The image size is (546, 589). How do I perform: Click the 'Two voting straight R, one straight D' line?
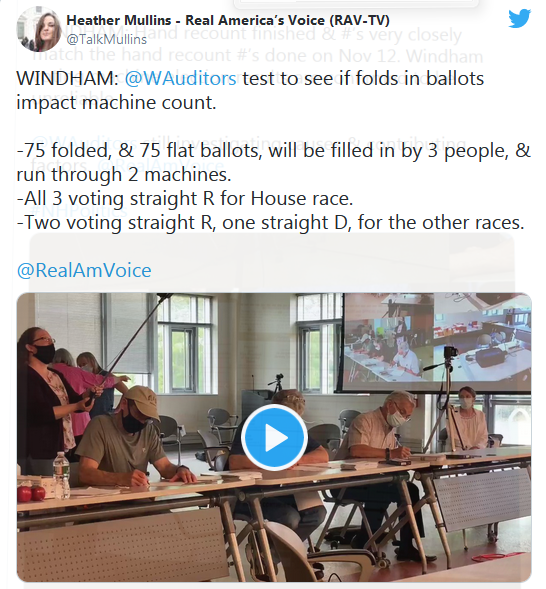(x=270, y=222)
